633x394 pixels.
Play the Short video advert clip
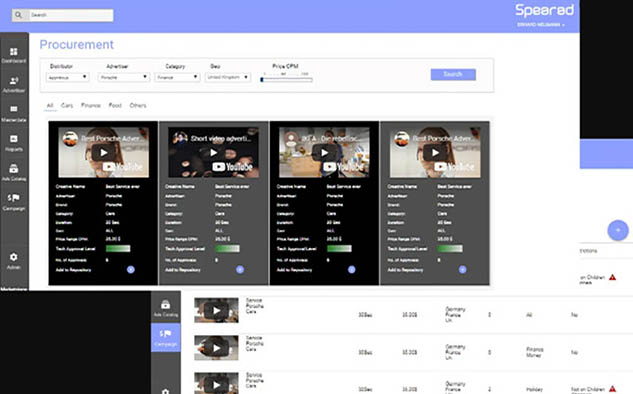214,153
